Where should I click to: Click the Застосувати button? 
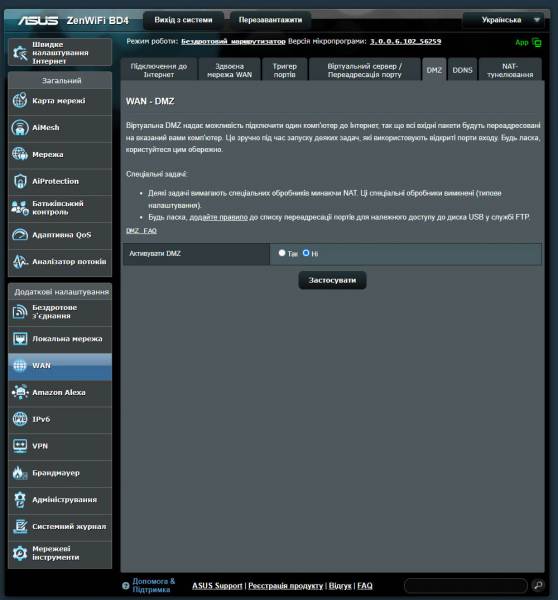pos(332,280)
